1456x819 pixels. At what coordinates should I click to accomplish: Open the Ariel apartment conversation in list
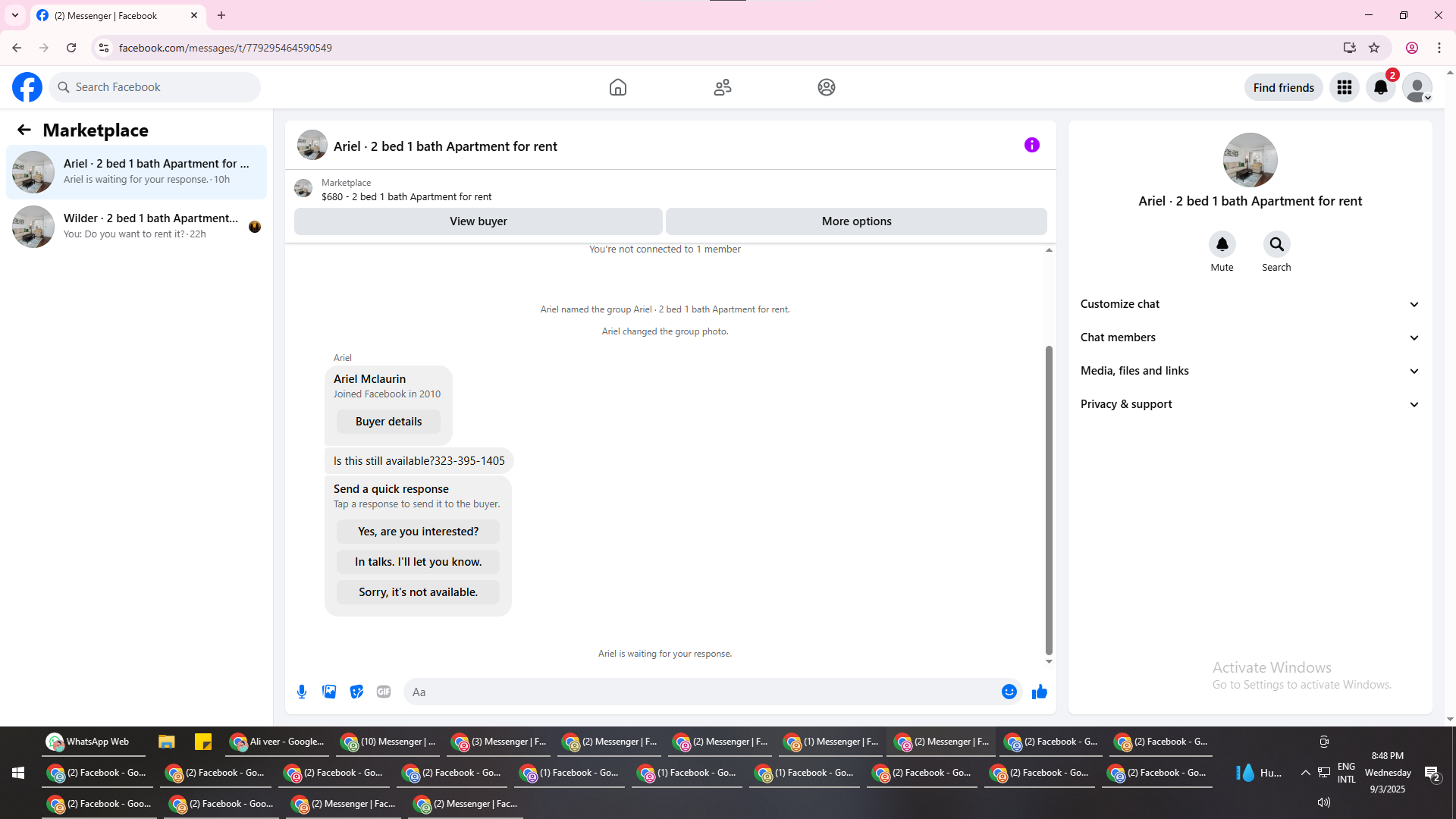coord(136,172)
